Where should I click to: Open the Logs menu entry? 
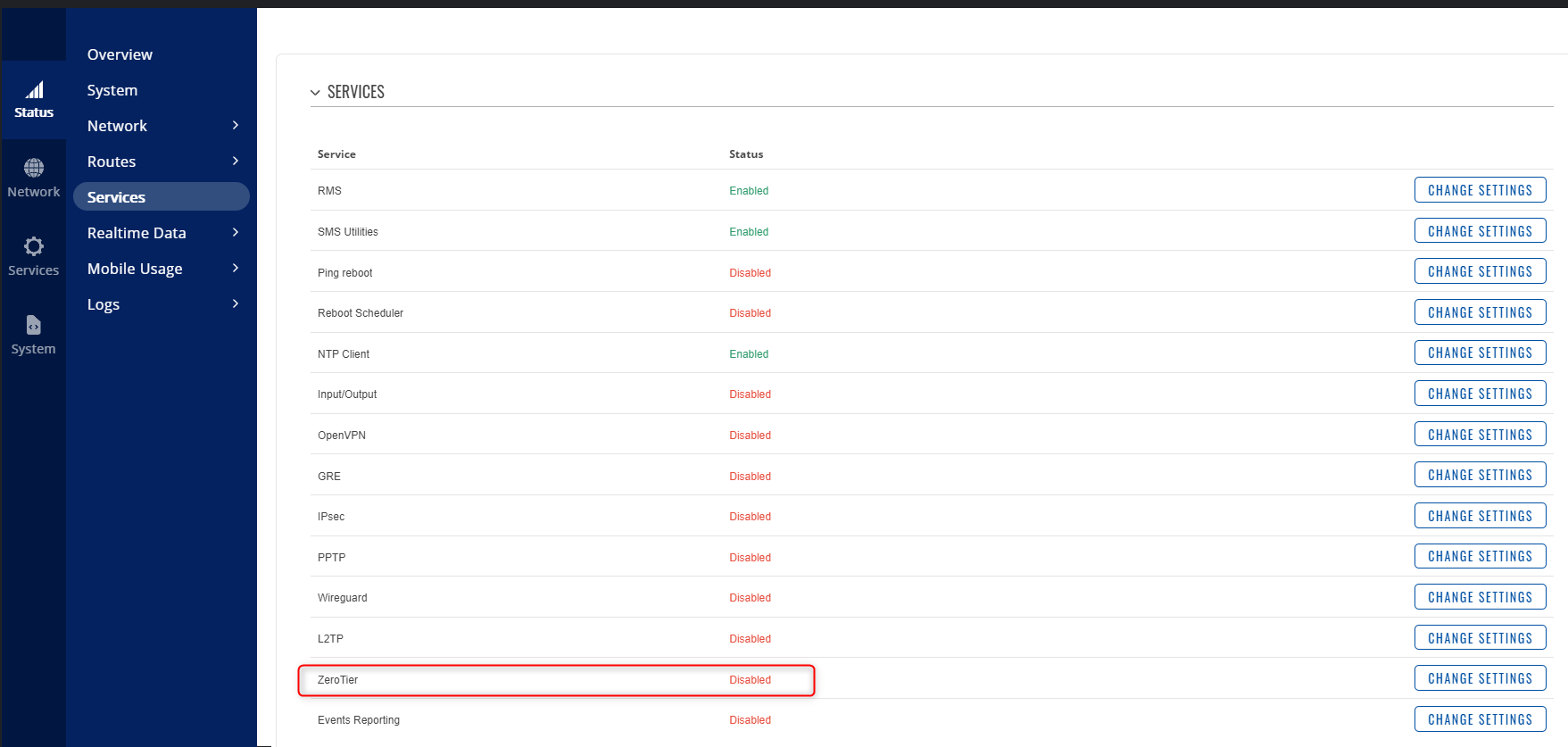(x=104, y=304)
